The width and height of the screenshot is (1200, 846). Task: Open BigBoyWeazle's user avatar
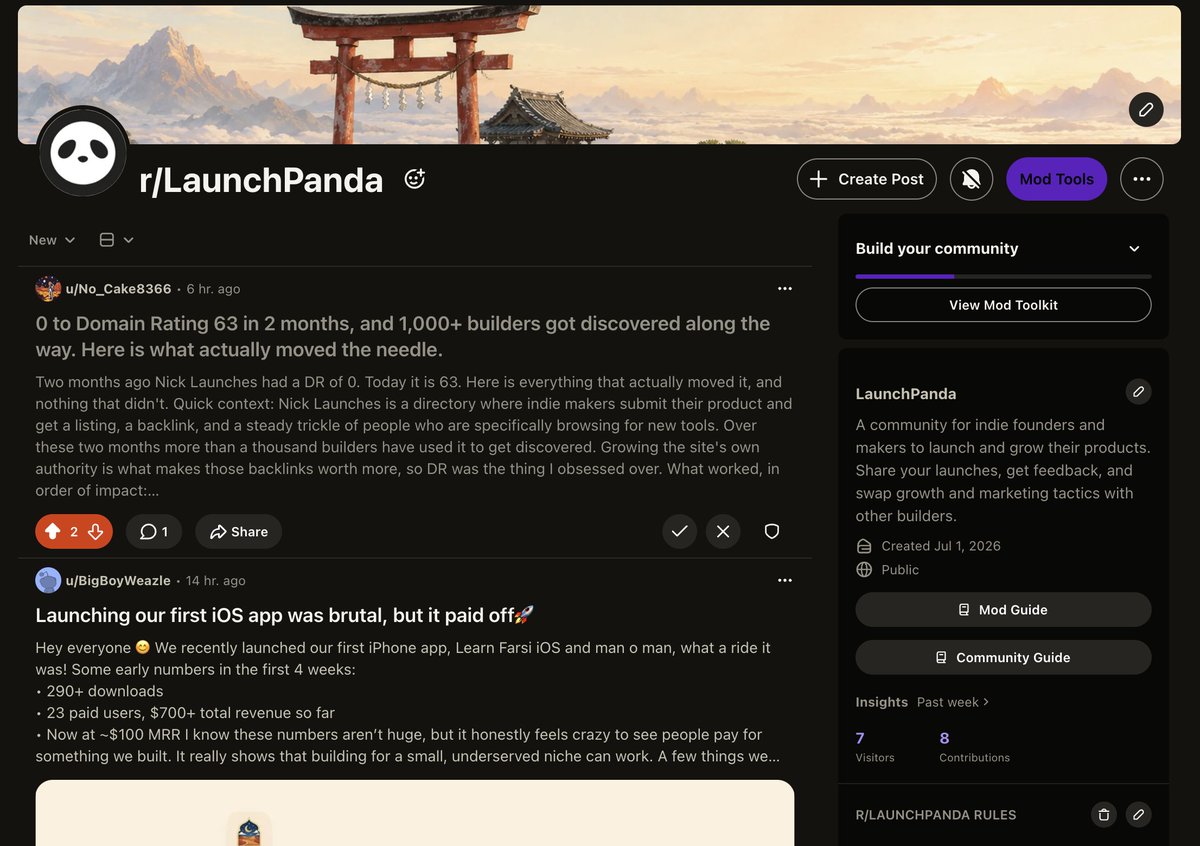[48, 581]
